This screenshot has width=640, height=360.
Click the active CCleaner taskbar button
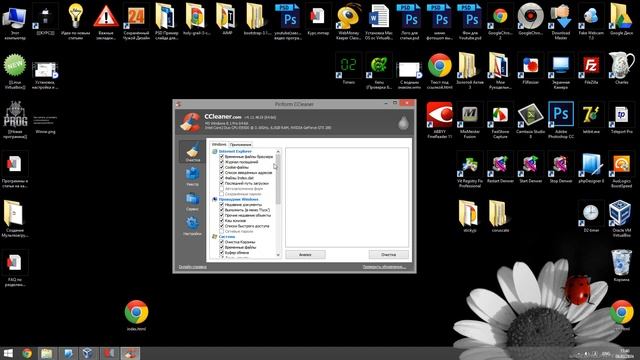click(x=130, y=353)
